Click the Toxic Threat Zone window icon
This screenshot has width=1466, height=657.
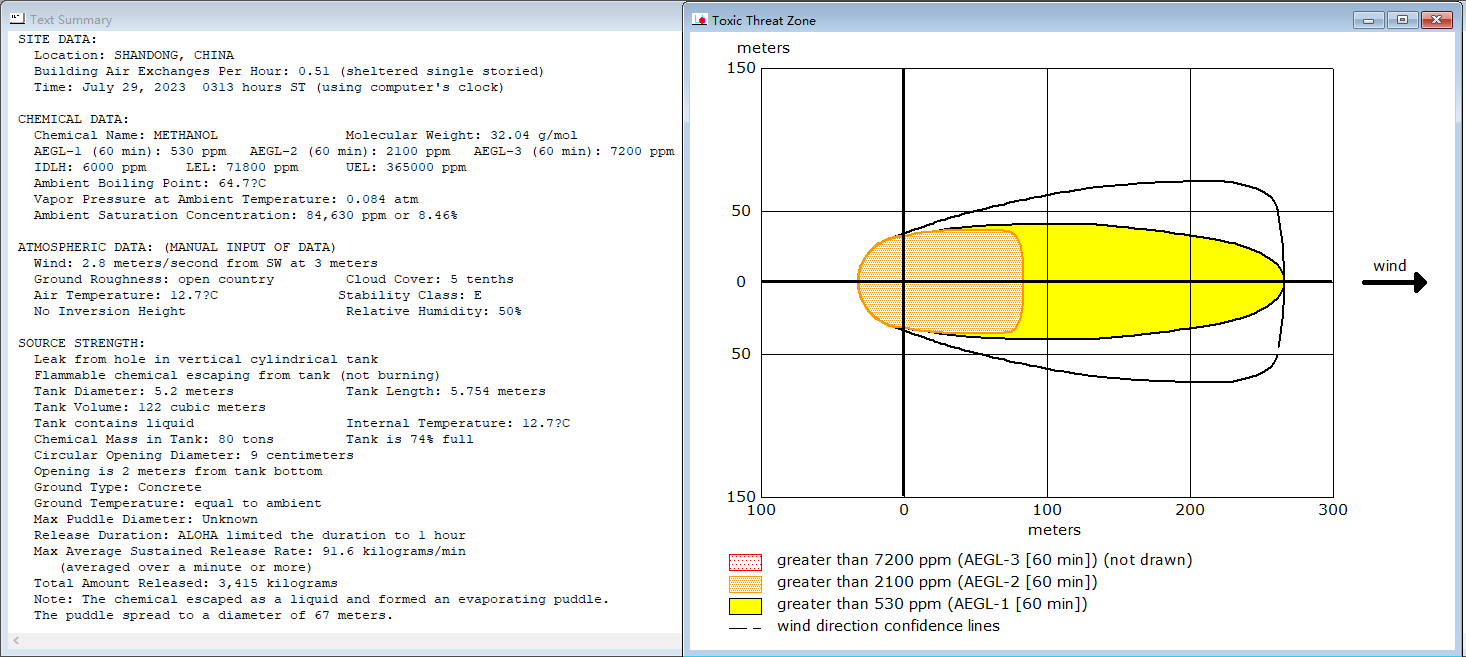tap(700, 20)
